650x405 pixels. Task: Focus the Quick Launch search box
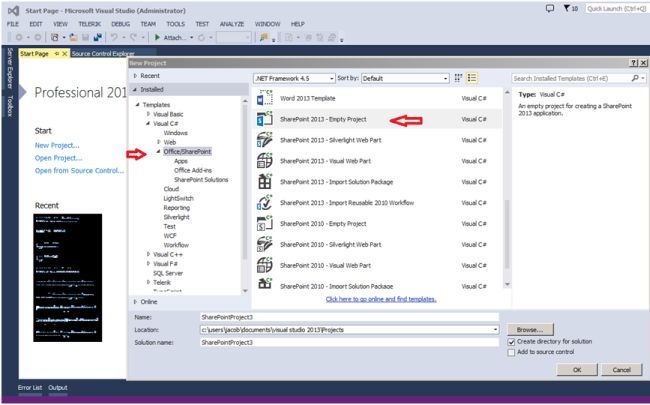(616, 8)
